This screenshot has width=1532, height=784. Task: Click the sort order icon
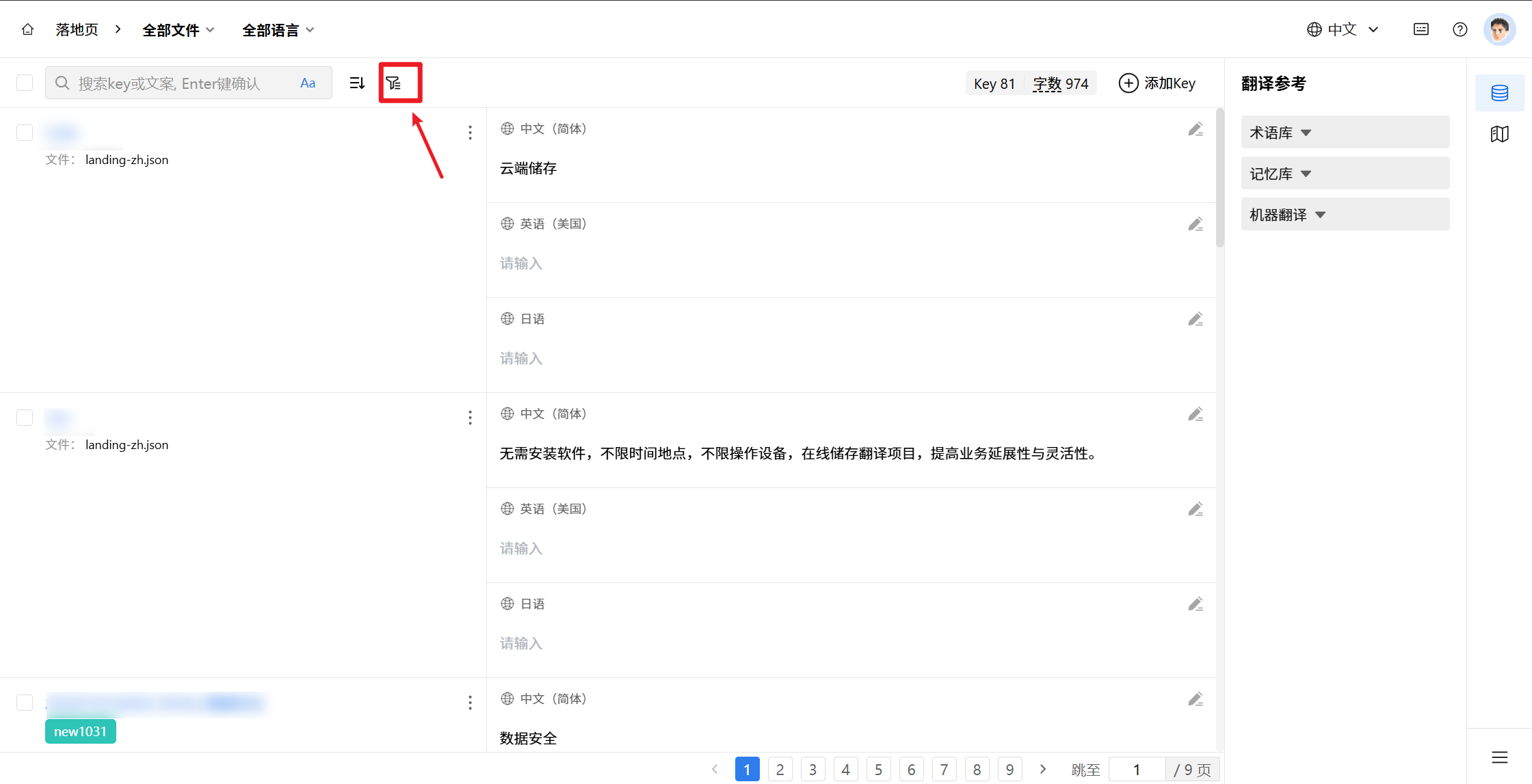click(x=357, y=83)
